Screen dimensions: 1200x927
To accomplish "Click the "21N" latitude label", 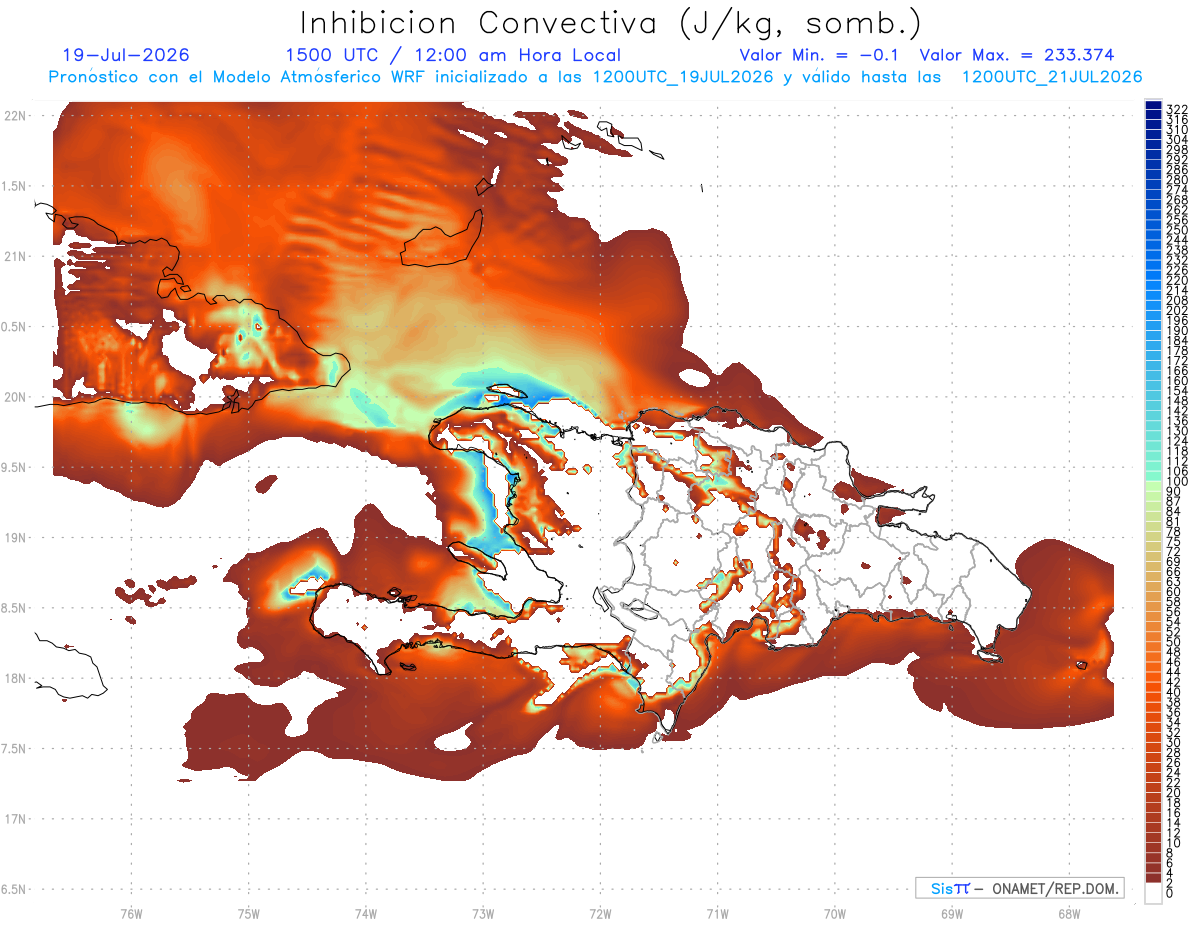I will [17, 257].
